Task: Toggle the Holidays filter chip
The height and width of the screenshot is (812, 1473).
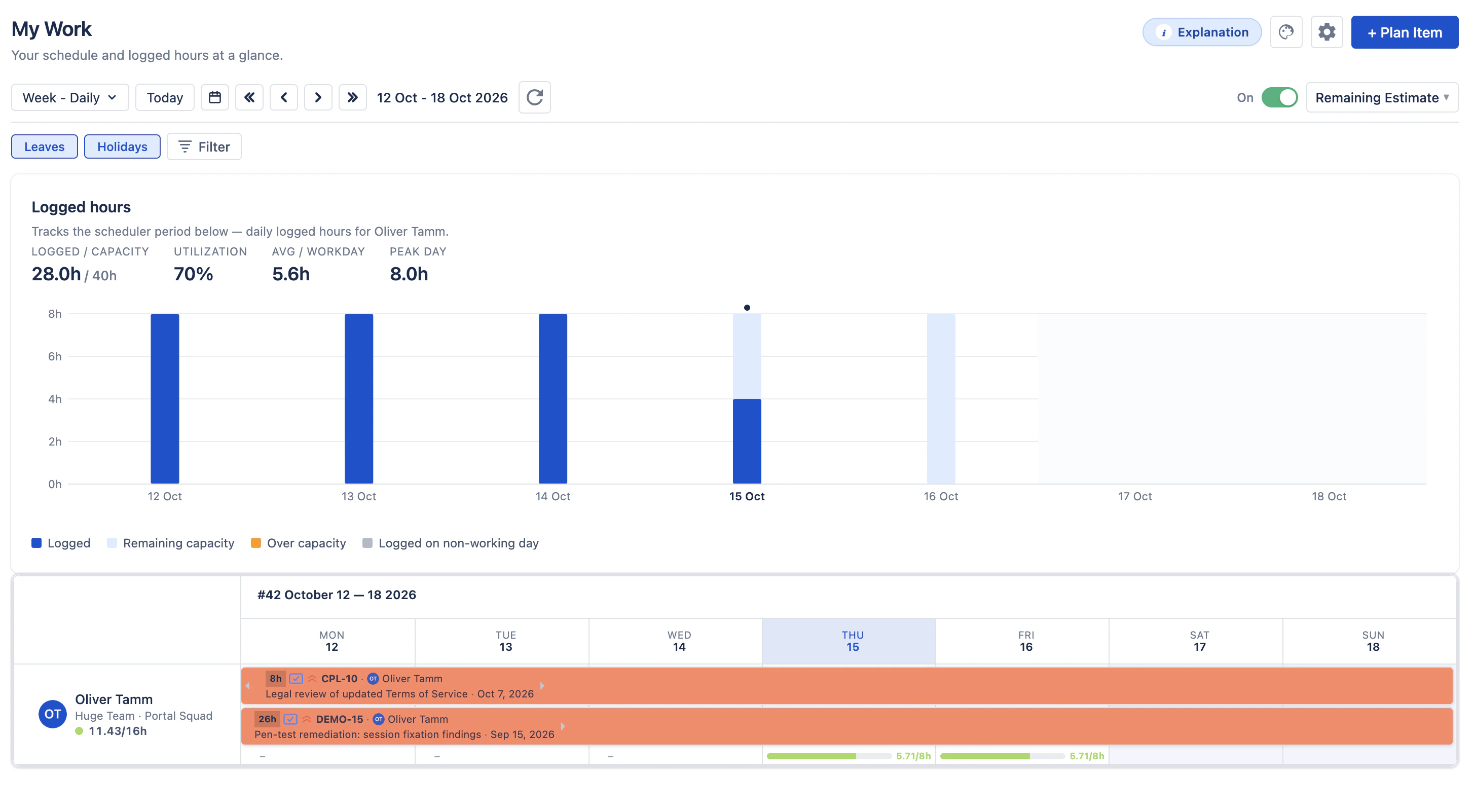Action: [122, 146]
